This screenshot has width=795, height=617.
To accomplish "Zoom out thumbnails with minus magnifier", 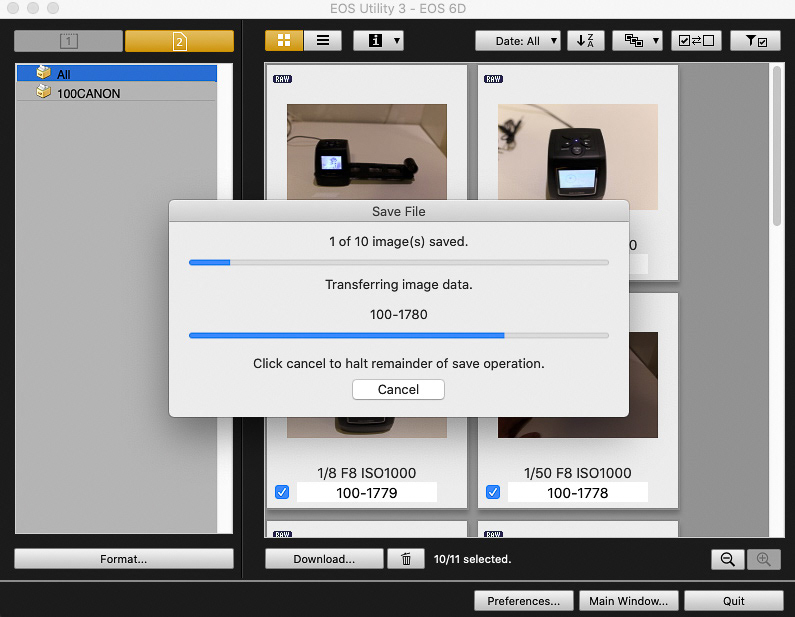I will point(728,559).
